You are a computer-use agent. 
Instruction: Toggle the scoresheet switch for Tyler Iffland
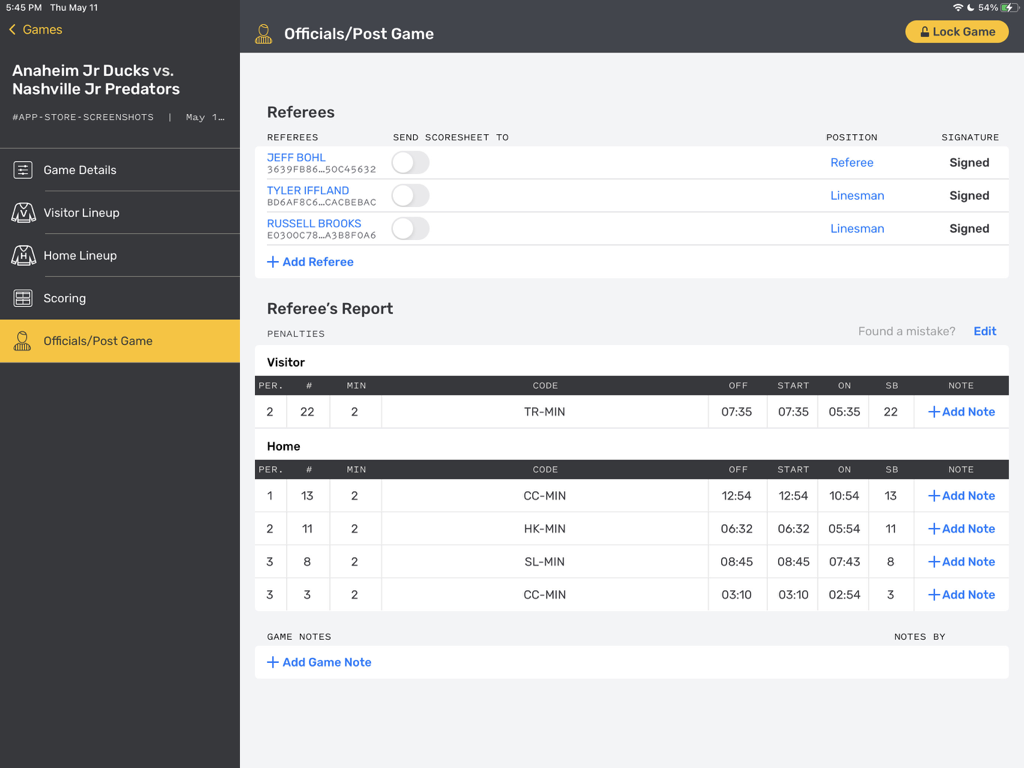point(410,195)
